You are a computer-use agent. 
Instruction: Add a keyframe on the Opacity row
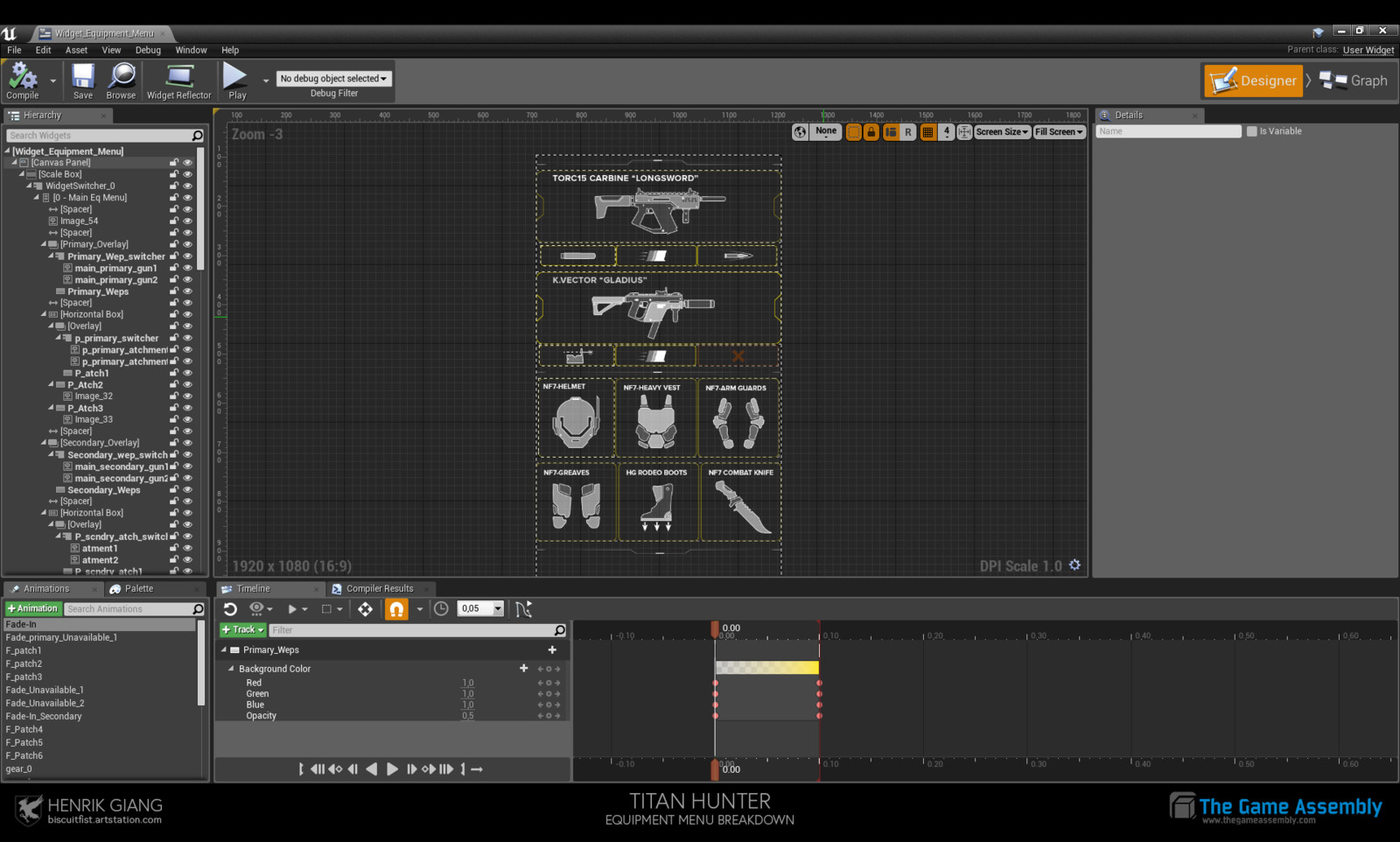point(549,716)
